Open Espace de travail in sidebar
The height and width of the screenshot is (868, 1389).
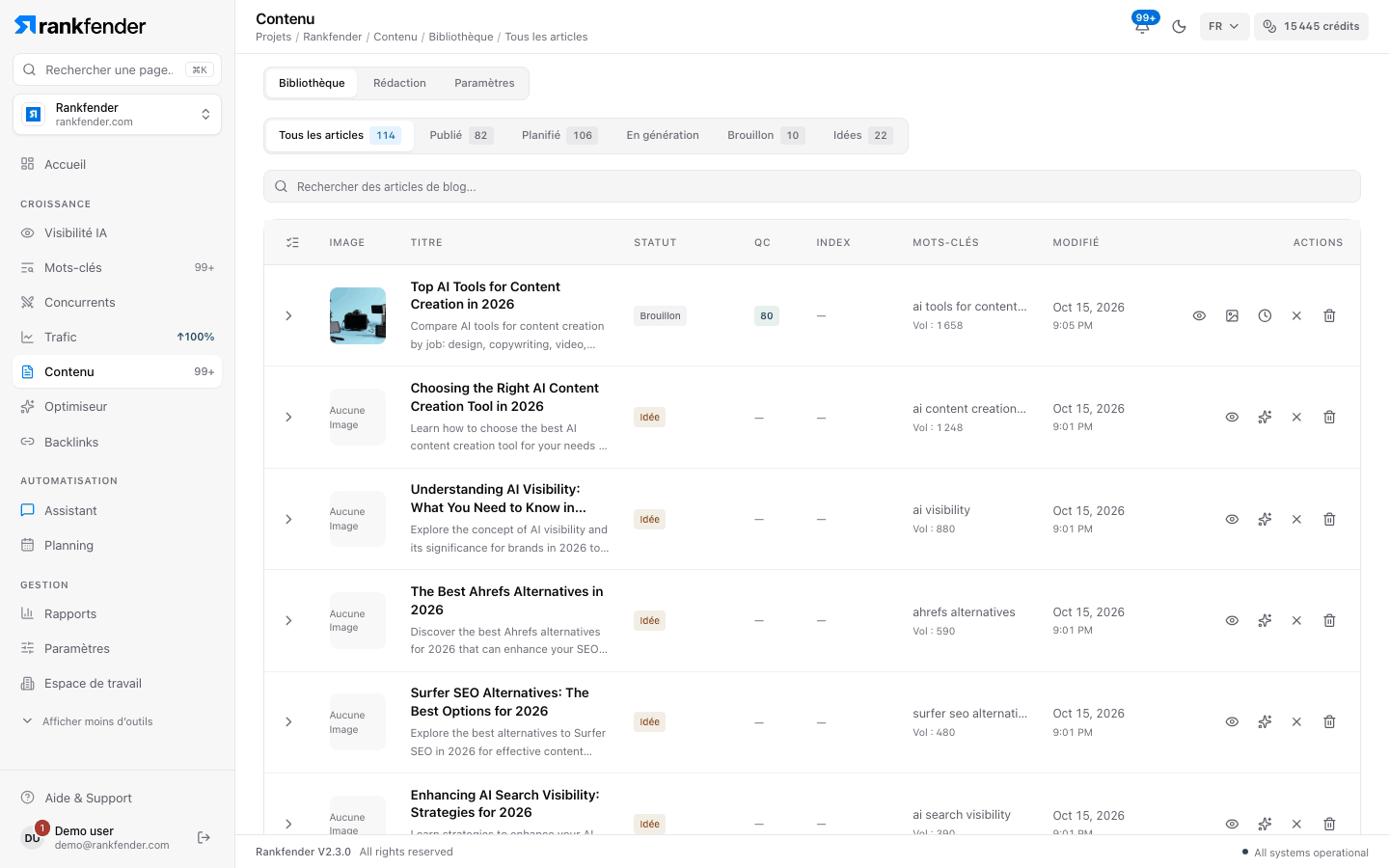coord(117,683)
